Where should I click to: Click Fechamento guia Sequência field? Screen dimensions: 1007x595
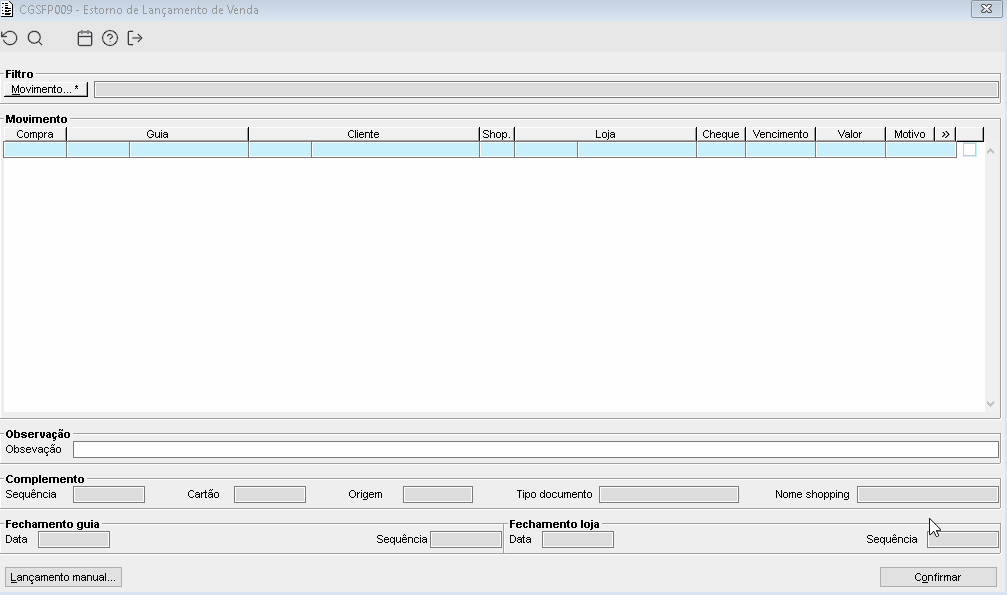(466, 539)
